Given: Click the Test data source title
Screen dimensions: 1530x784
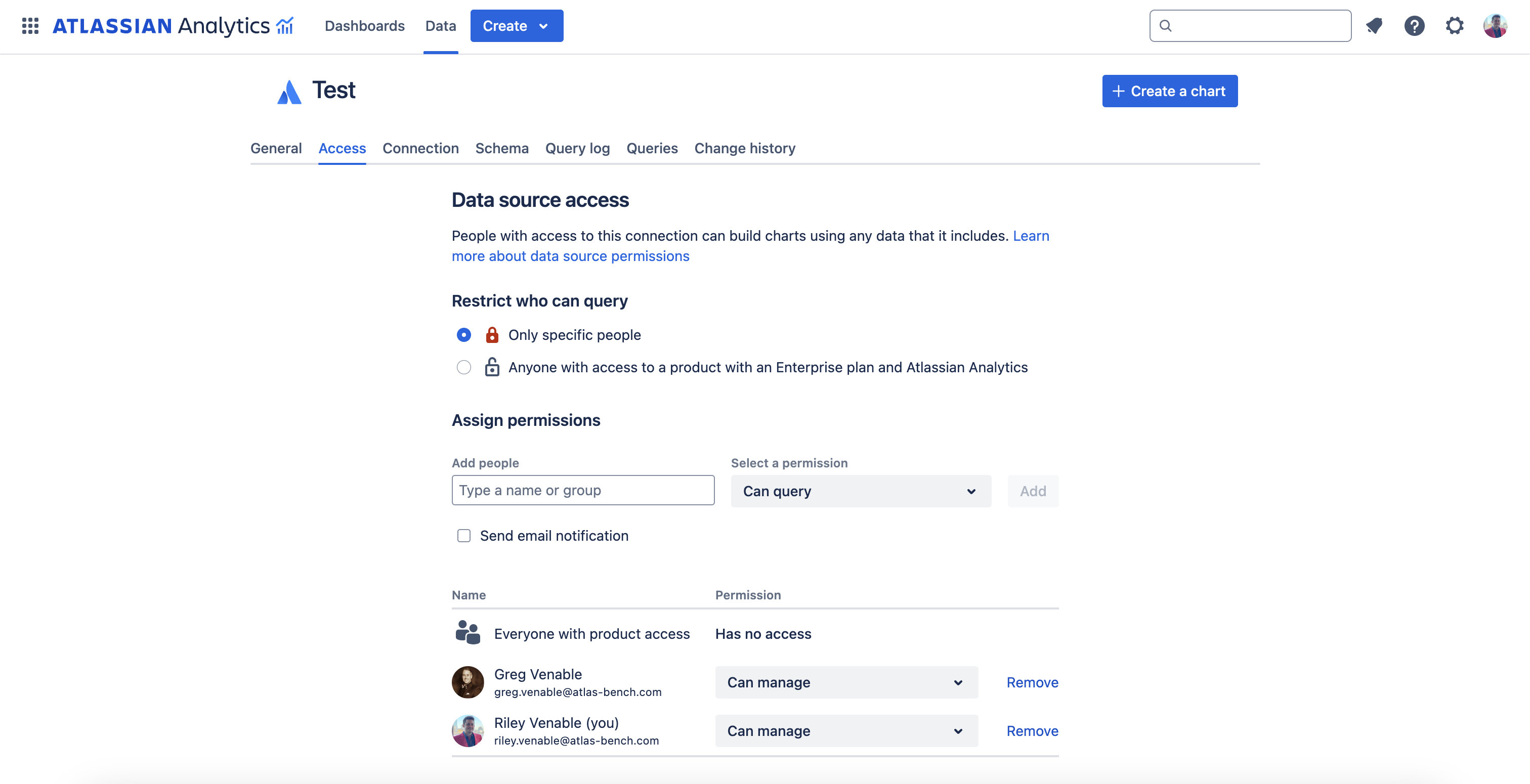Looking at the screenshot, I should tap(334, 90).
